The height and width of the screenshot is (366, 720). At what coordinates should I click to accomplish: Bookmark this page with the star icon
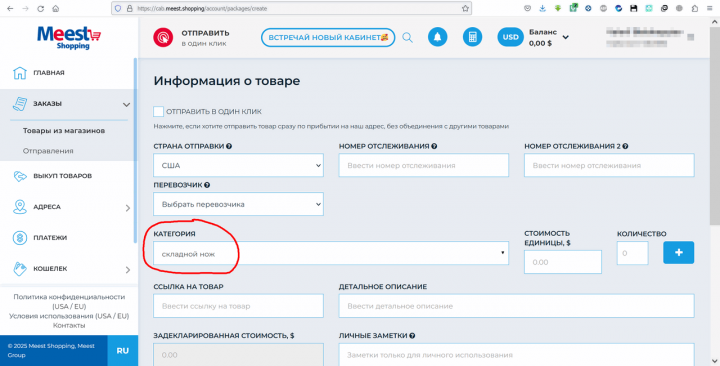(465, 8)
